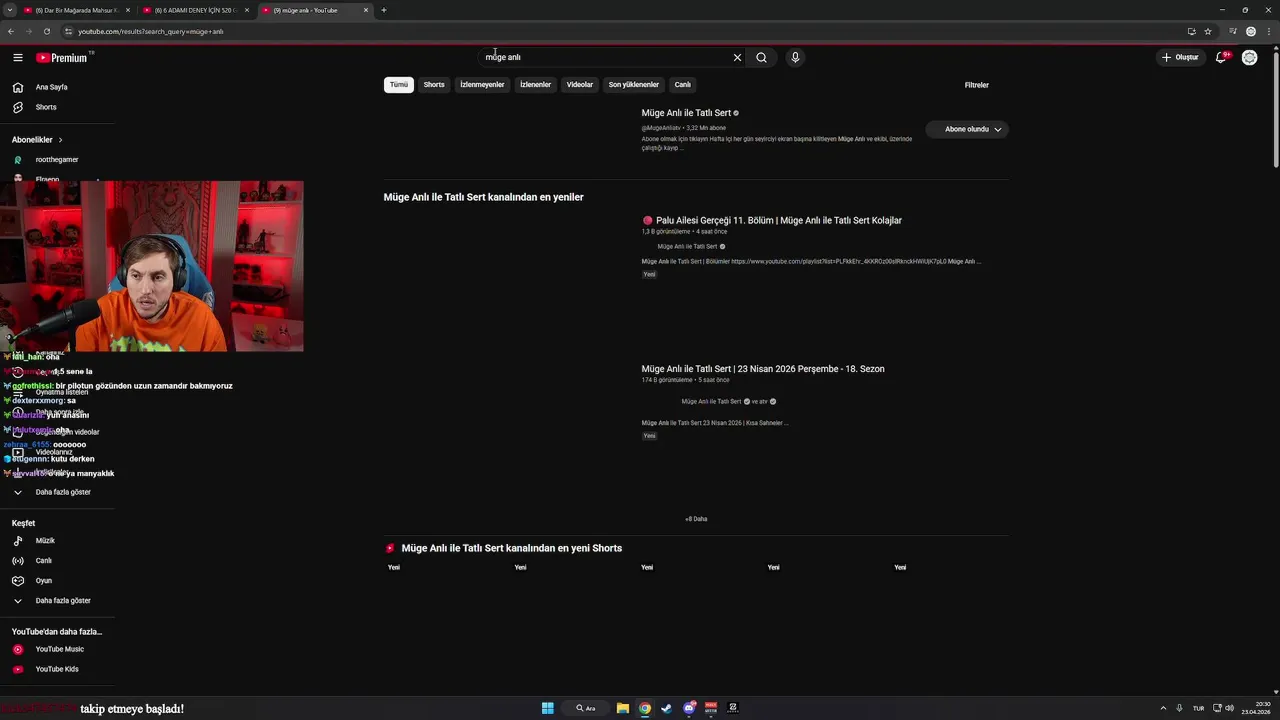Click the Müge Anlı ile Tatlı Sert kanalından en yeniler heading
This screenshot has width=1280, height=720.
483,197
